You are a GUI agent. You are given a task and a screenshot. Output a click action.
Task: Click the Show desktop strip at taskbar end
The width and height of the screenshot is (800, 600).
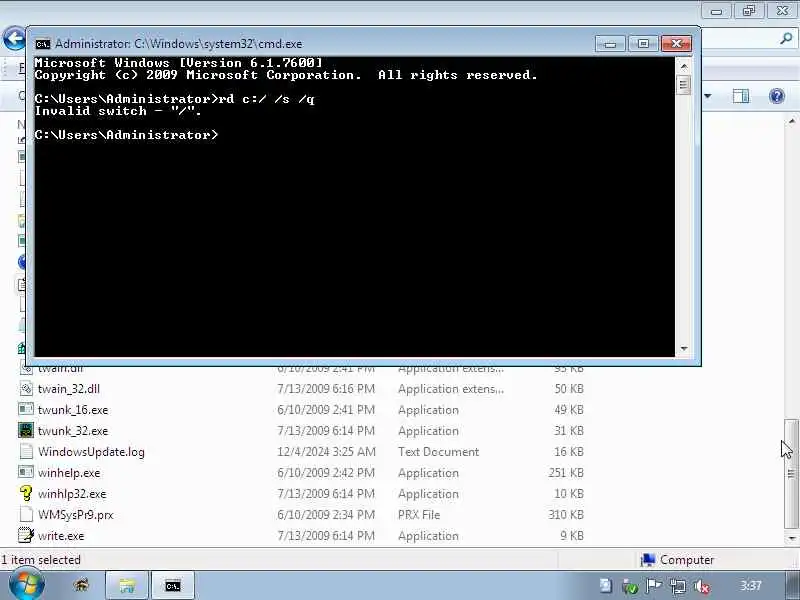click(x=792, y=585)
